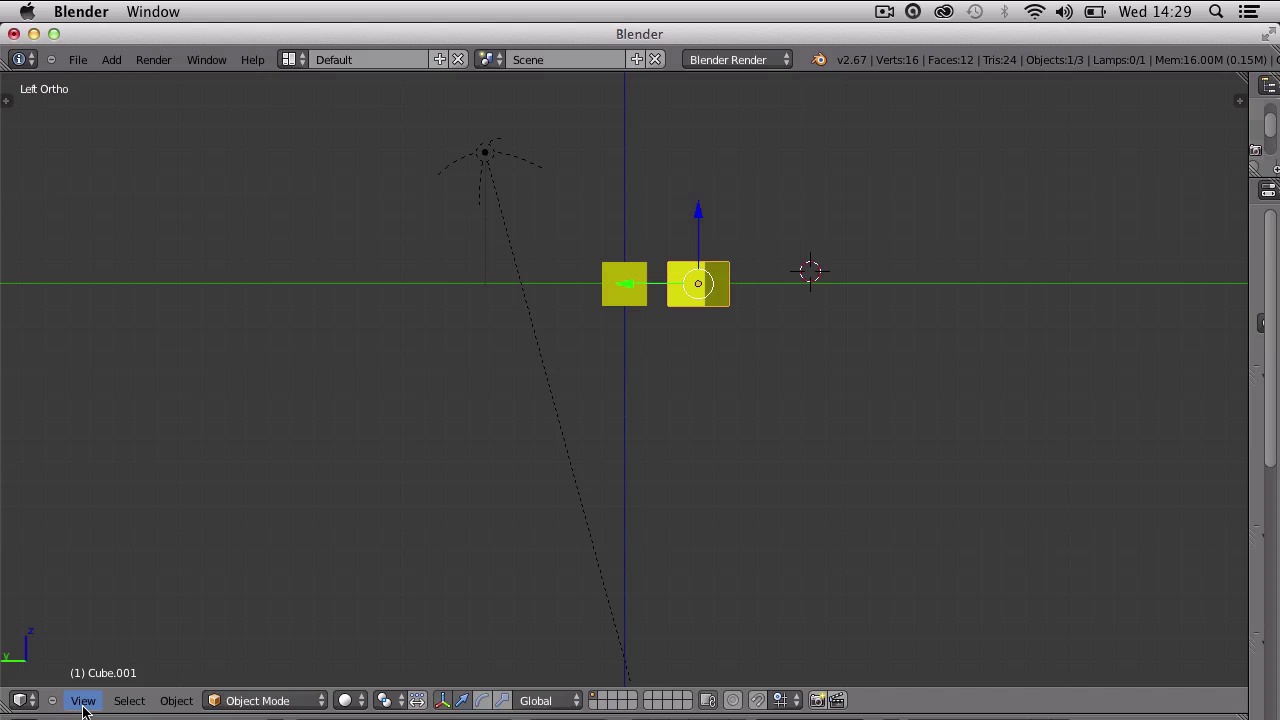Collapse the 3D View header menus

(52, 701)
